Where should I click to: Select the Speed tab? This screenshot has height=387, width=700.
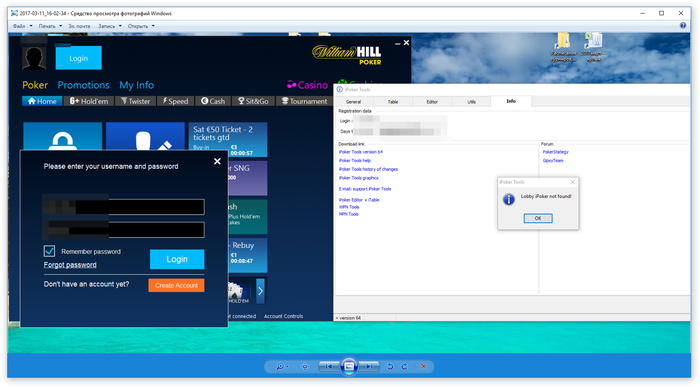[175, 101]
